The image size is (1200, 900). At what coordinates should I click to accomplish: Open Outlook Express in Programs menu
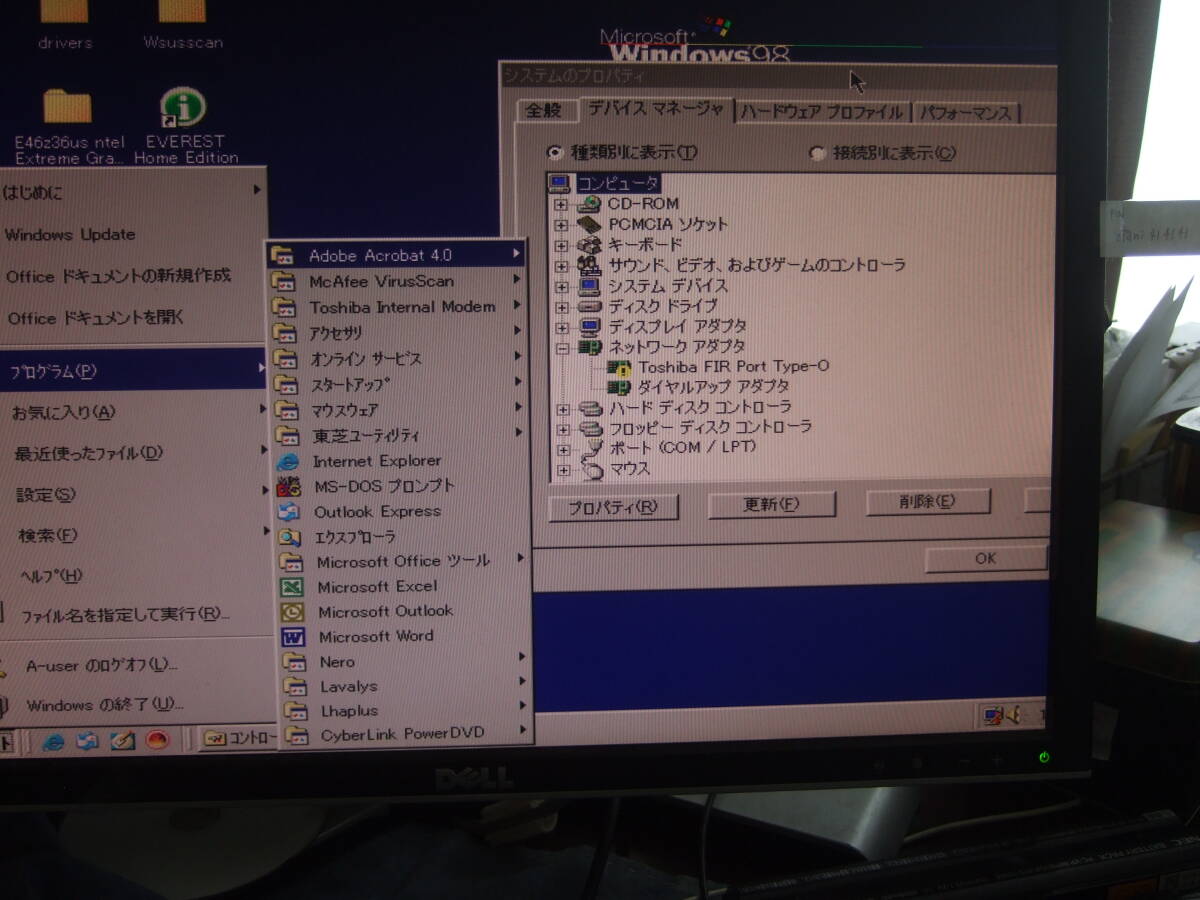tap(377, 511)
